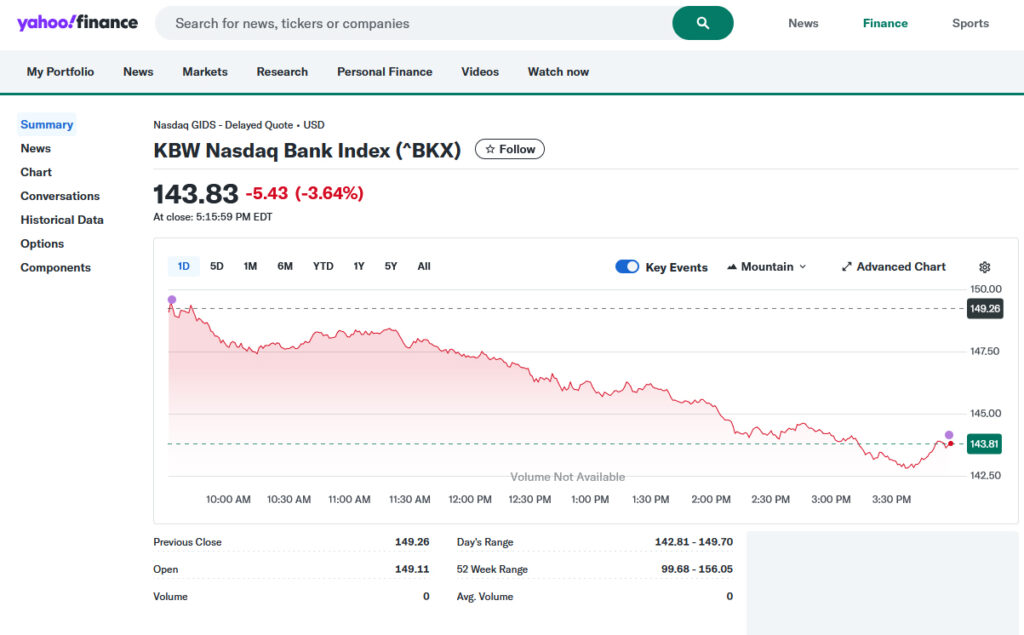The width and height of the screenshot is (1024, 635).
Task: Open chart settings gear icon
Action: 984,267
